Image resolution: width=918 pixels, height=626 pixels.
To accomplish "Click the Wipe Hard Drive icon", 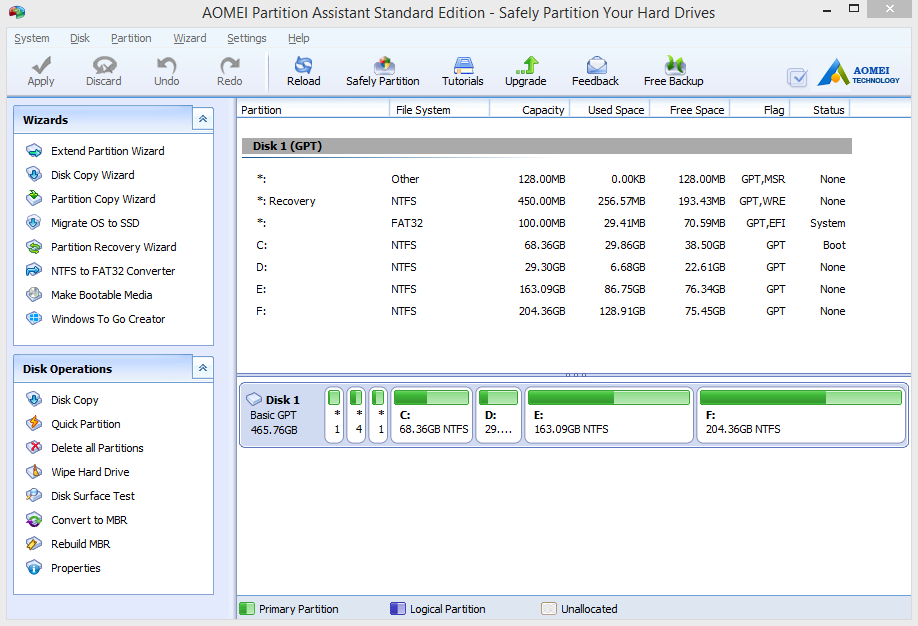I will pyautogui.click(x=34, y=471).
